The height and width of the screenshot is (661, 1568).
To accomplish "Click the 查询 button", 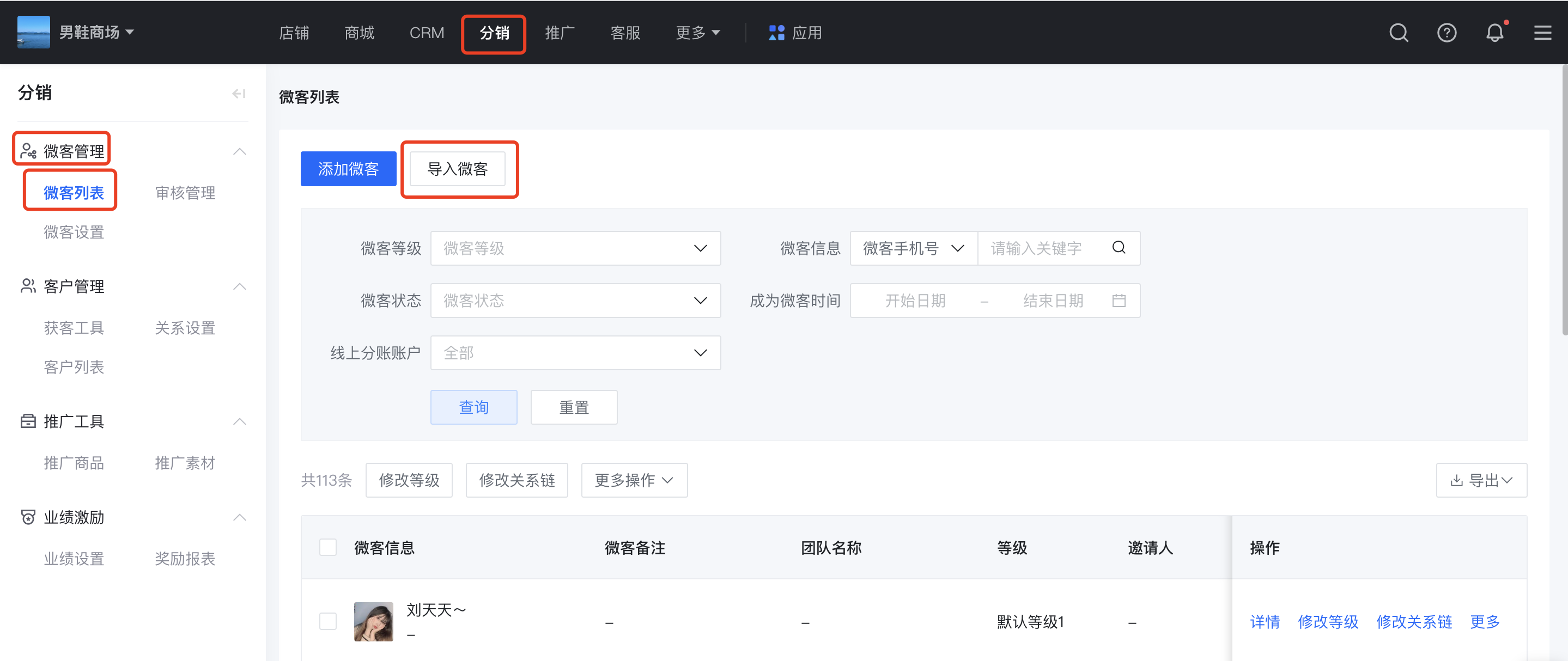I will (473, 407).
